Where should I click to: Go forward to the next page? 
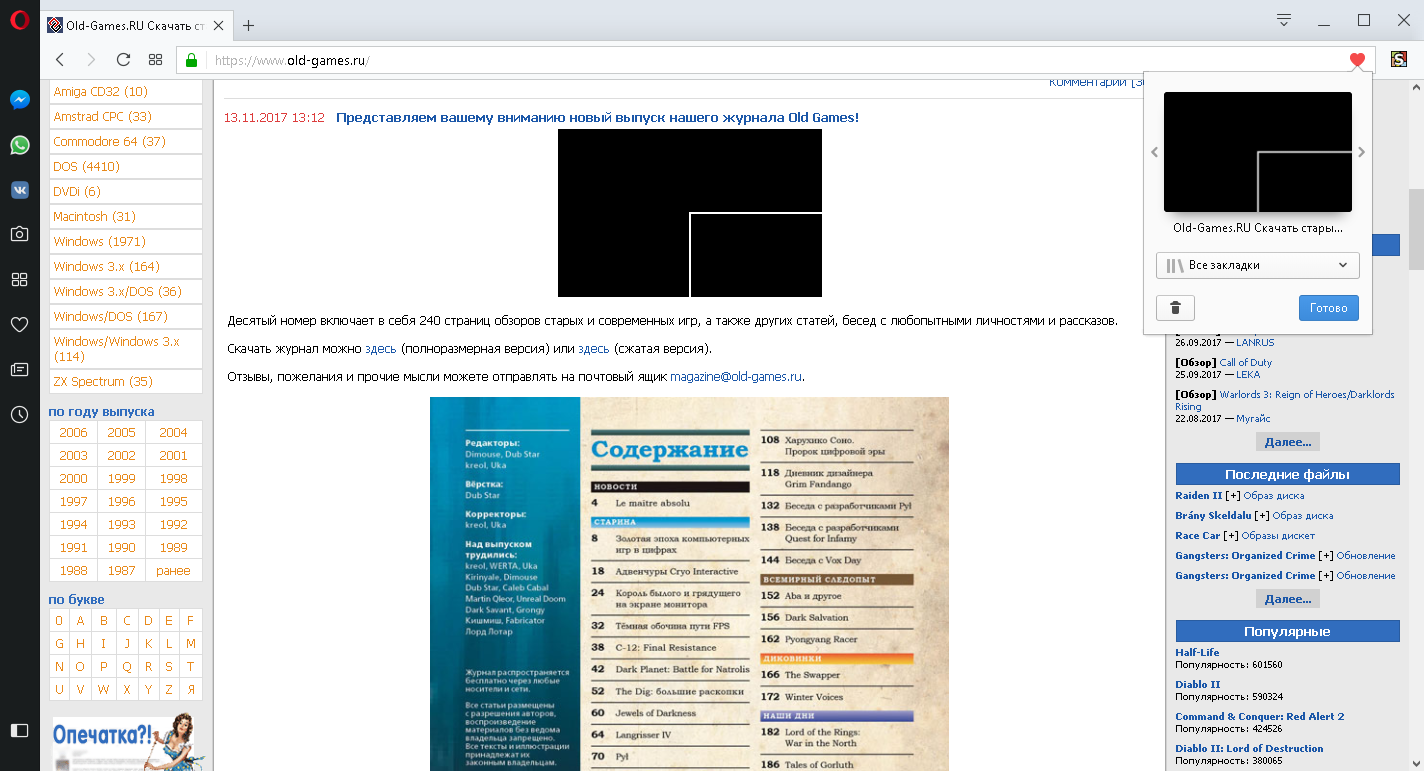[91, 60]
